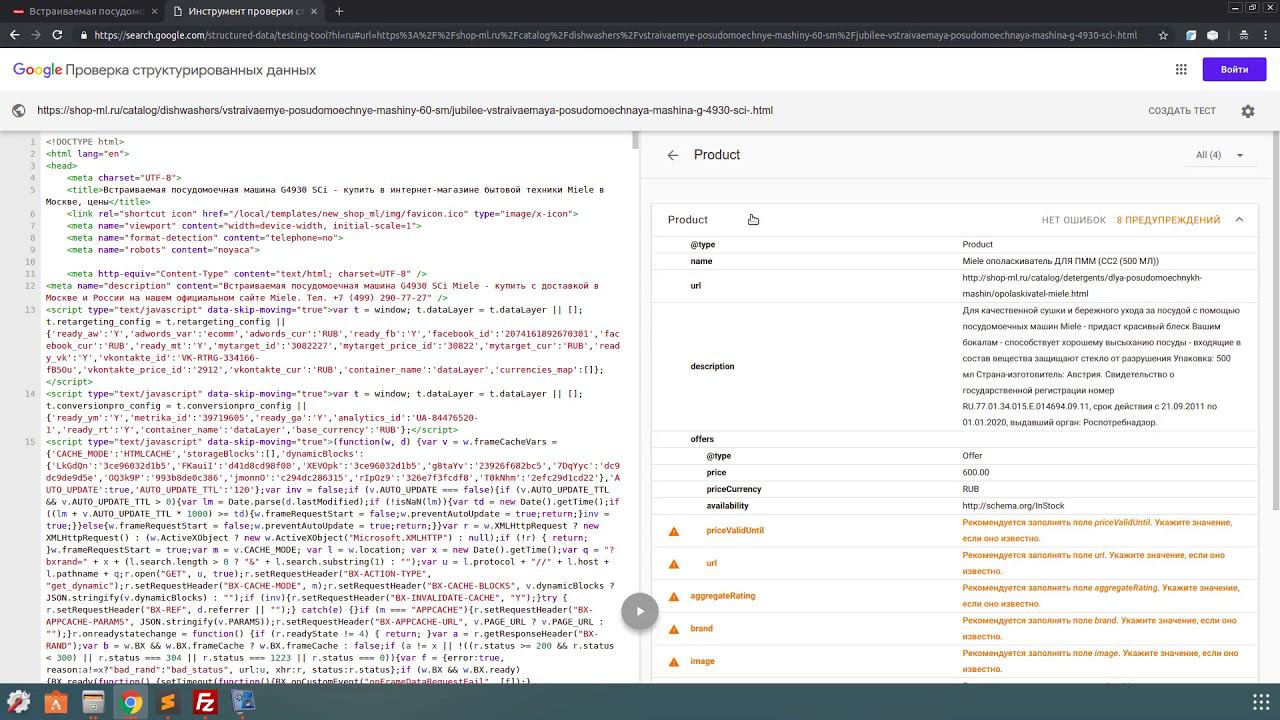1280x720 pixels.
Task: Click the http://schema.org/InStock value
Action: pyautogui.click(x=1013, y=506)
